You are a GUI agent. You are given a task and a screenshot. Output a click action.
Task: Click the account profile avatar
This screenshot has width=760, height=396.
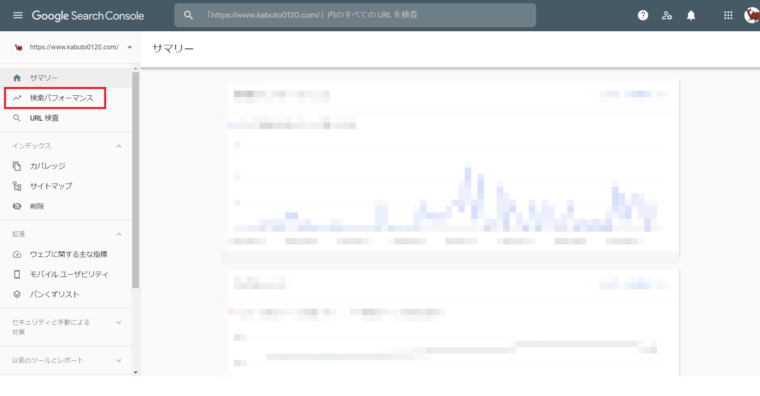(752, 16)
